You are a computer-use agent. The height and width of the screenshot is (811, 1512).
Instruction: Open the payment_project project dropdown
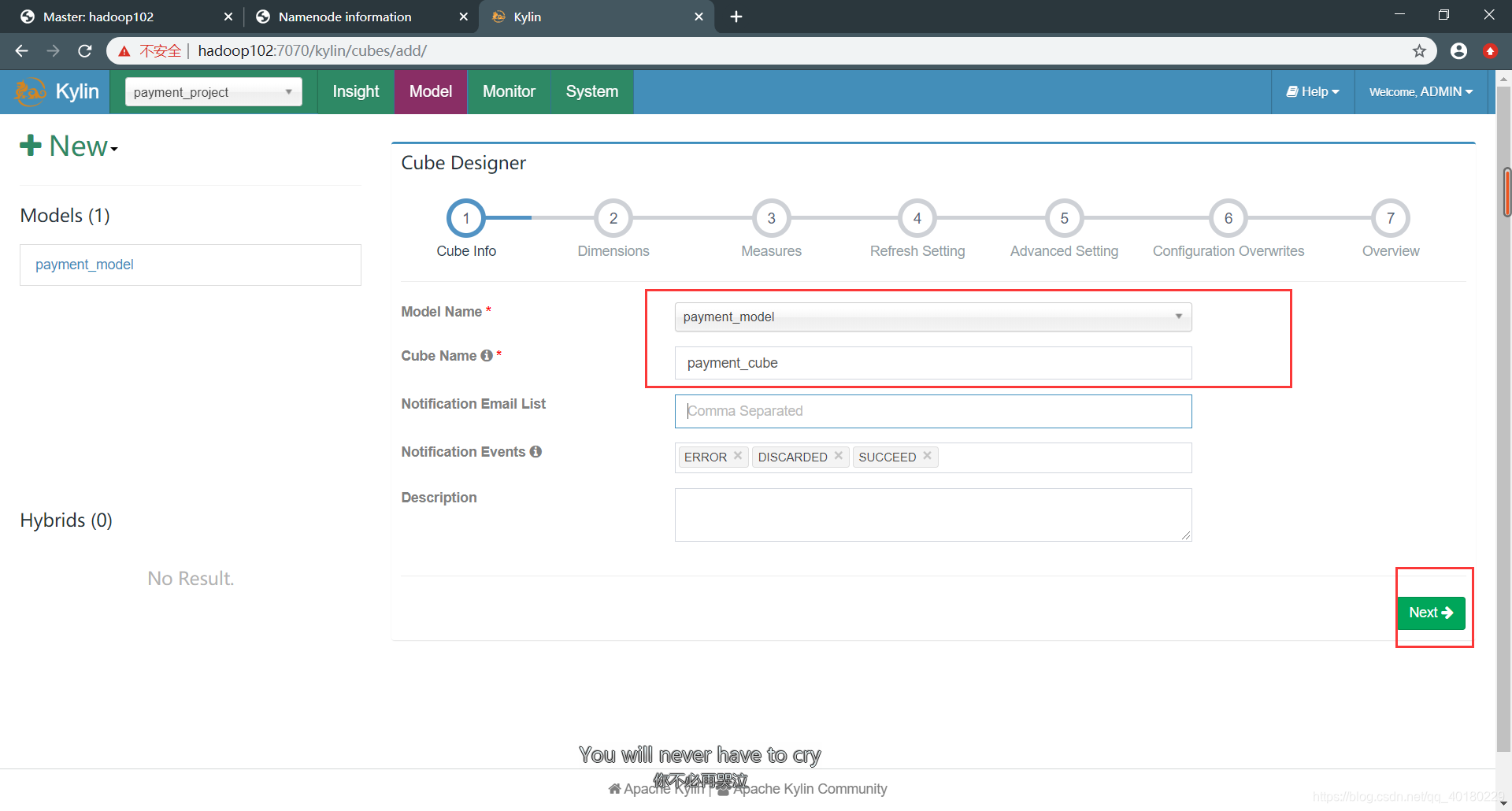click(213, 92)
